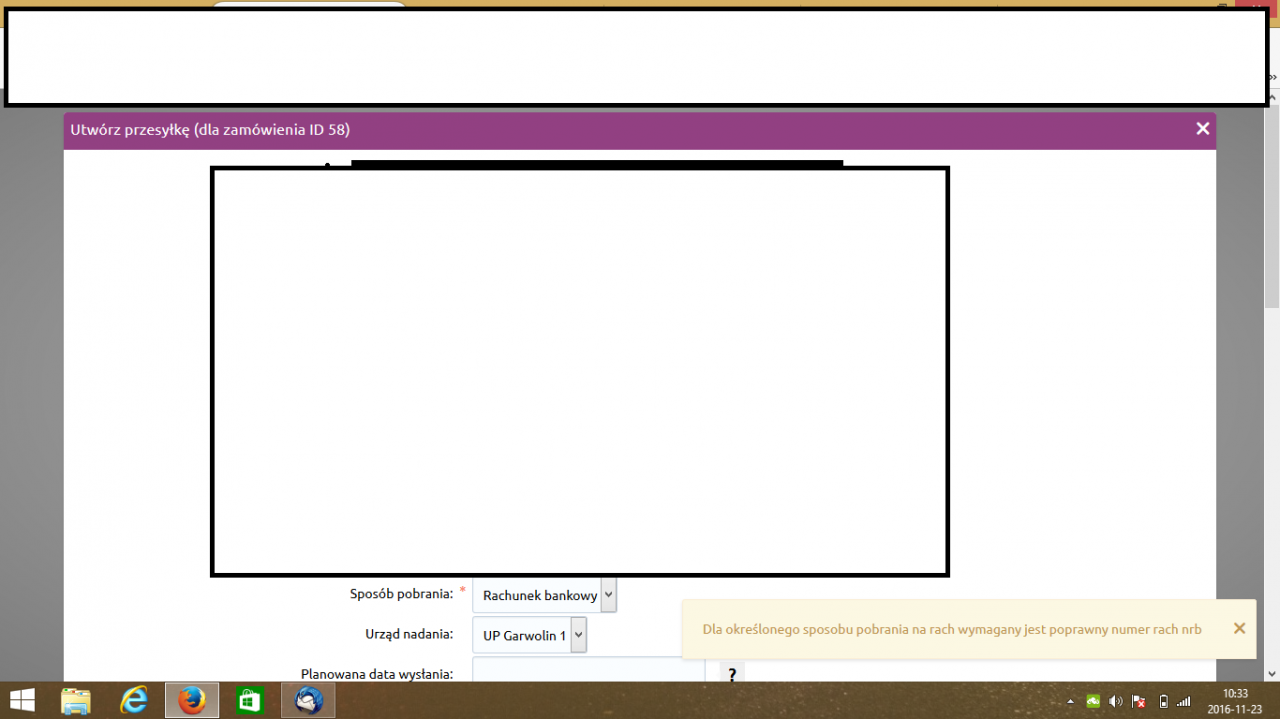The height and width of the screenshot is (719, 1280).
Task: Show hidden system tray icons
Action: (1070, 701)
